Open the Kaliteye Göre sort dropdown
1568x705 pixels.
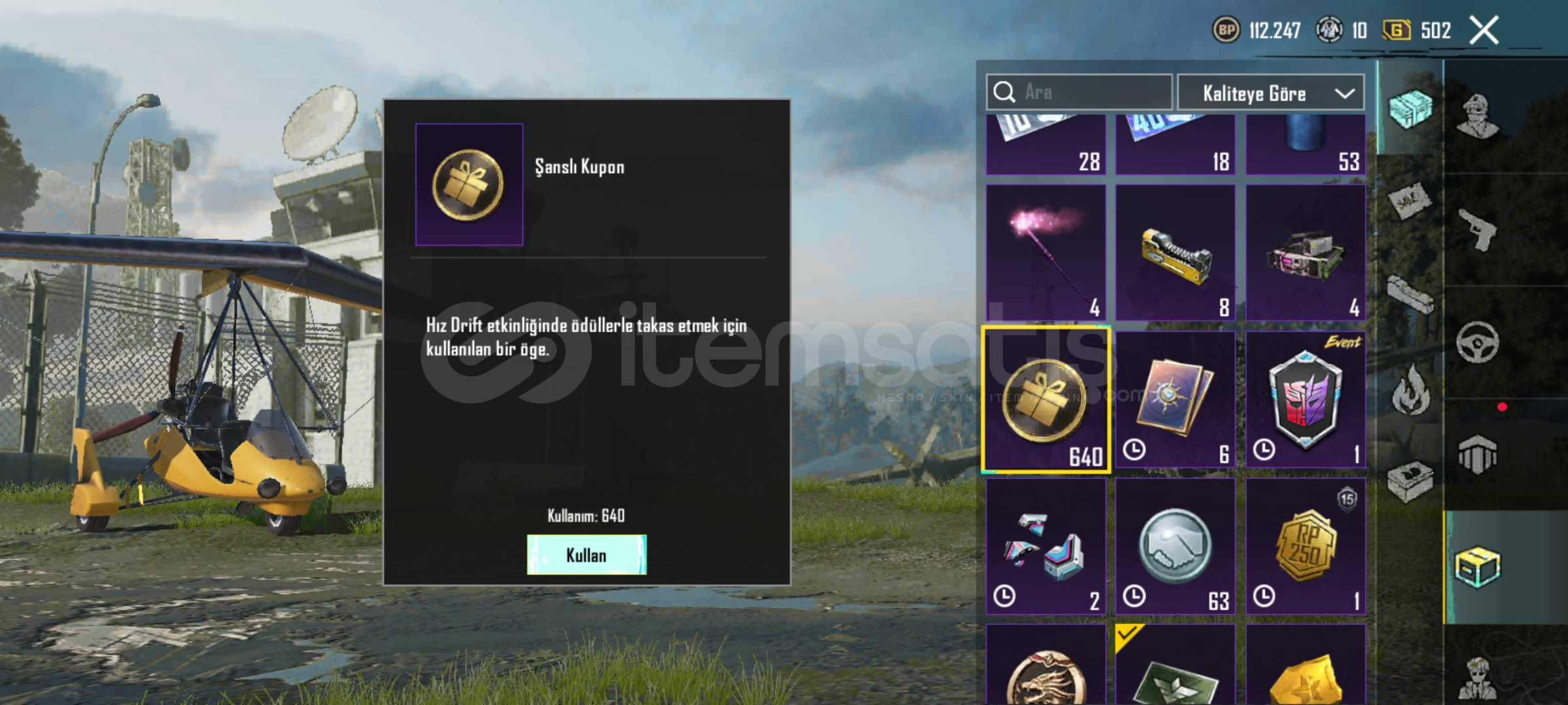click(1270, 93)
